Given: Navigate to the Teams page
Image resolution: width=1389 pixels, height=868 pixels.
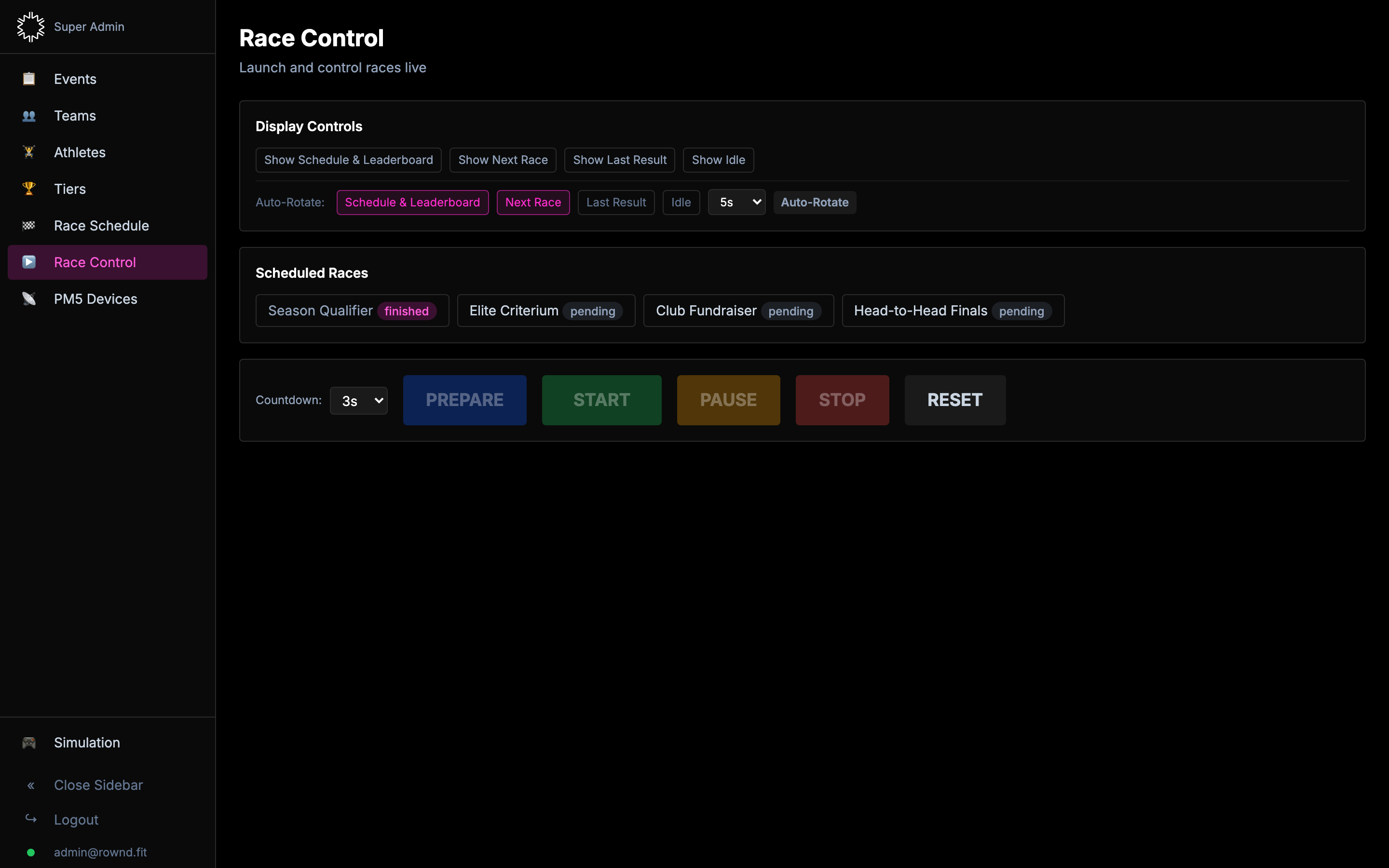Looking at the screenshot, I should [75, 115].
